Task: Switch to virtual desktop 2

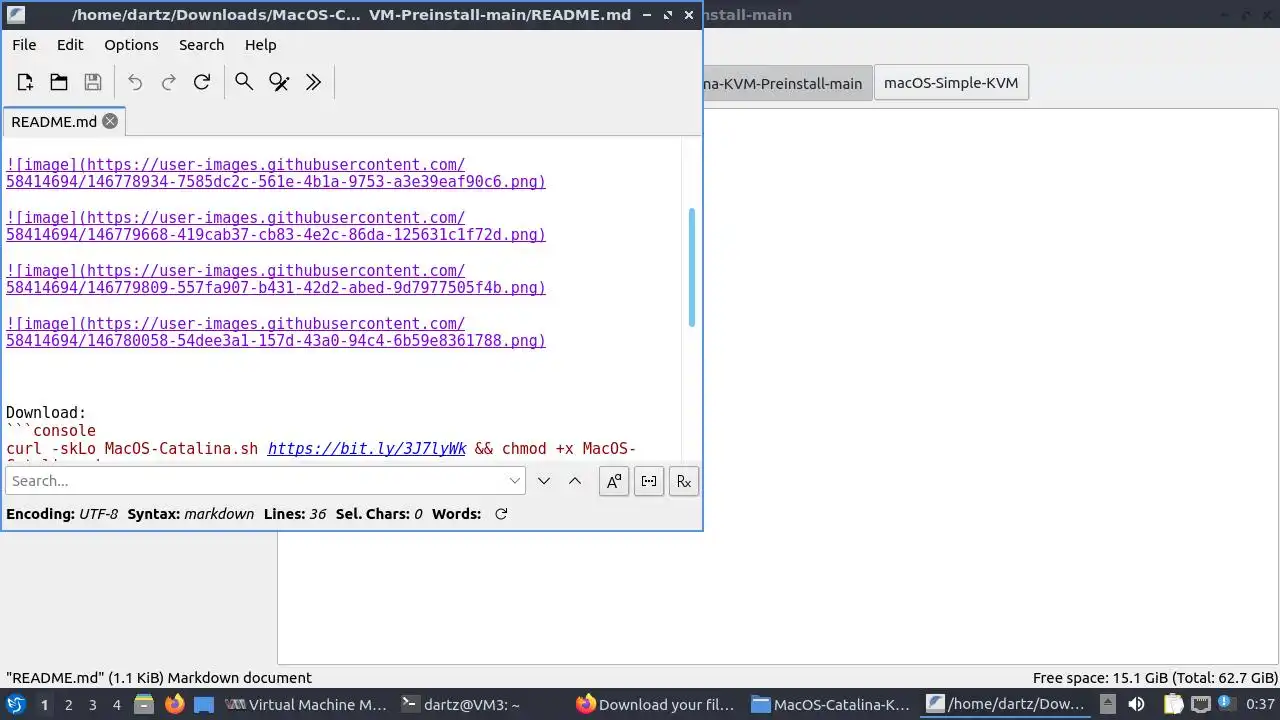Action: [68, 705]
